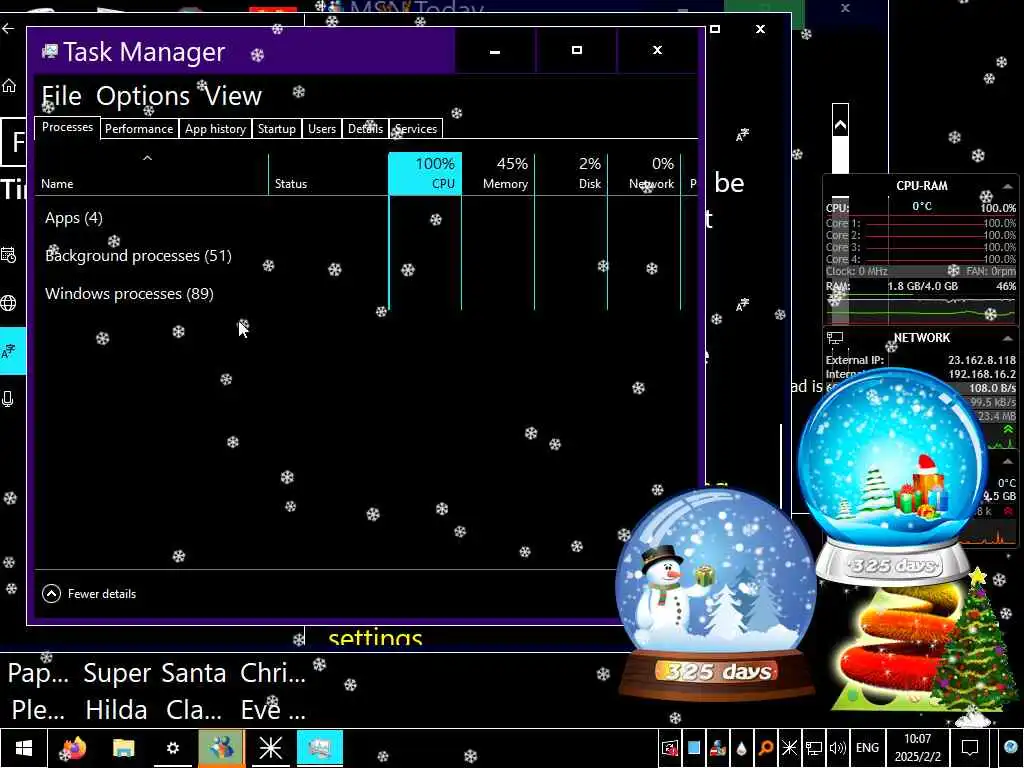
Task: Switch to the Startup tab
Action: [x=276, y=129]
